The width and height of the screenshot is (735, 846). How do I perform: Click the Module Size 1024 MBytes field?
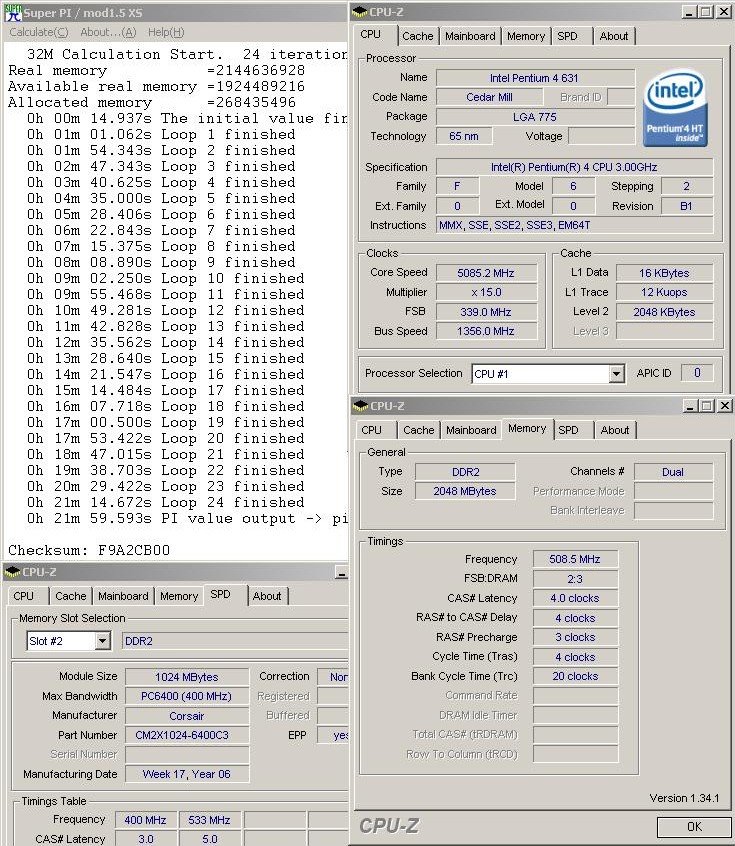[x=187, y=677]
